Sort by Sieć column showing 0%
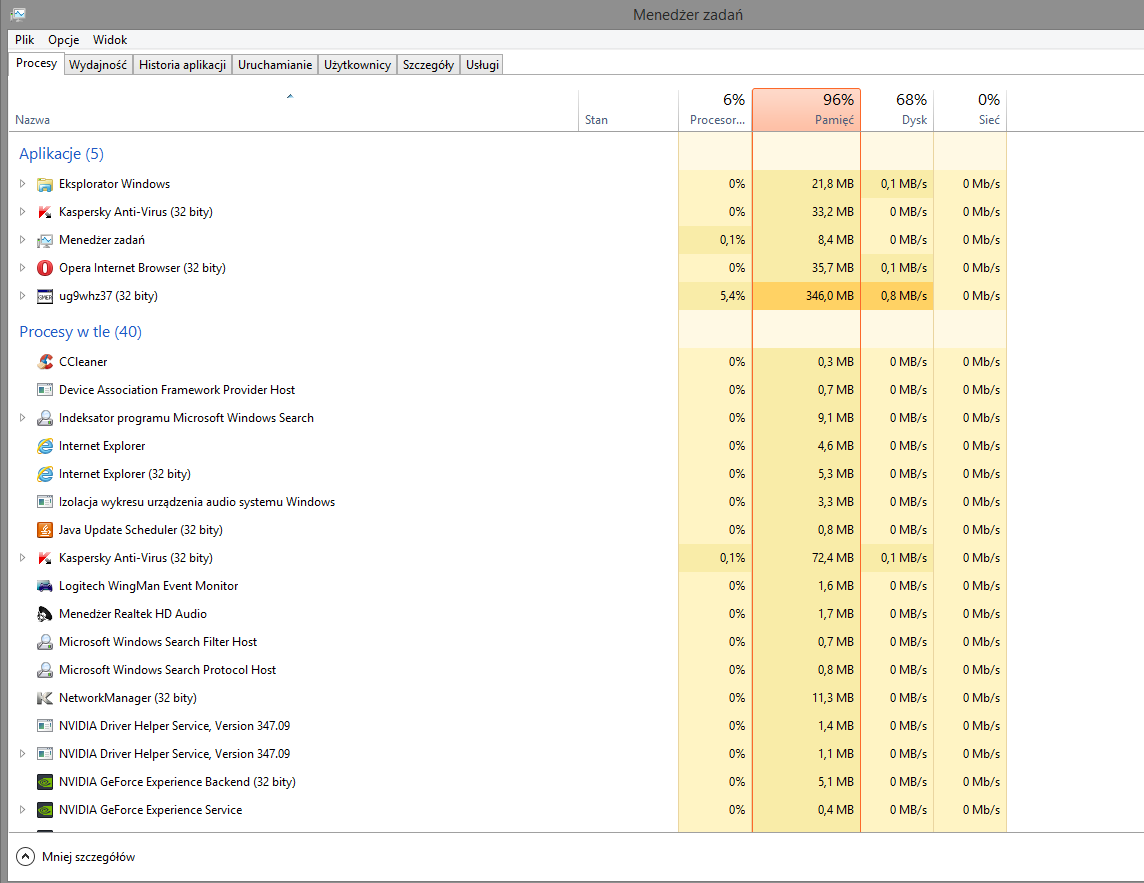This screenshot has height=883, width=1144. coord(970,110)
